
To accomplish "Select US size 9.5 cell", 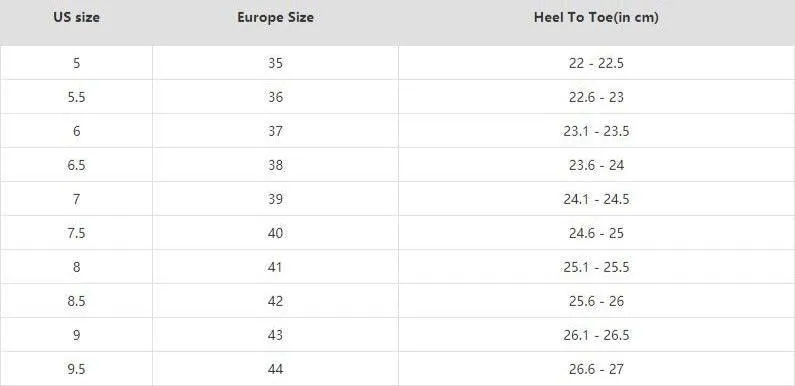I will point(76,369).
